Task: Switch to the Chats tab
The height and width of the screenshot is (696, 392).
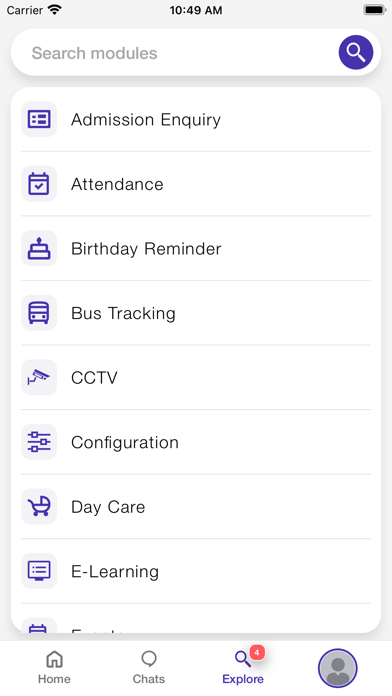Action: click(x=149, y=668)
